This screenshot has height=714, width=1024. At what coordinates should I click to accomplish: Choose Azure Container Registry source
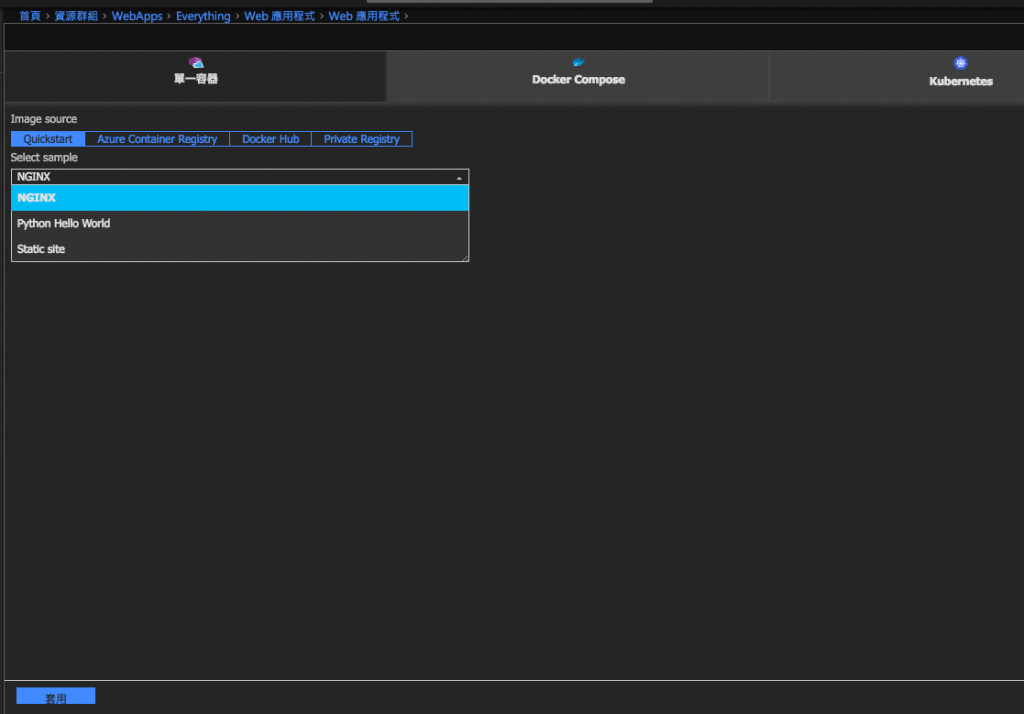click(157, 139)
